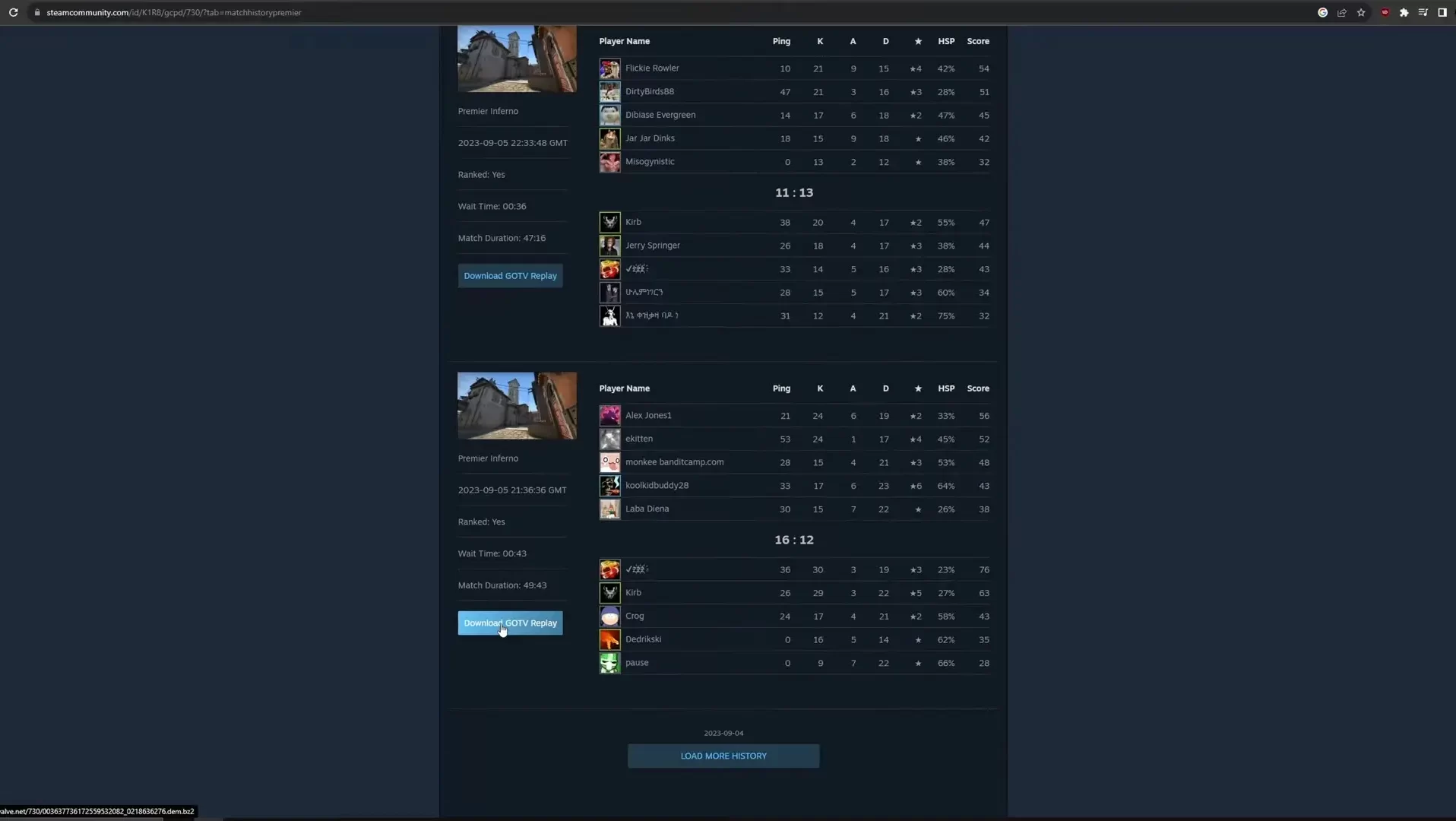
Task: Open Misogynistic's avatar
Action: (x=609, y=162)
